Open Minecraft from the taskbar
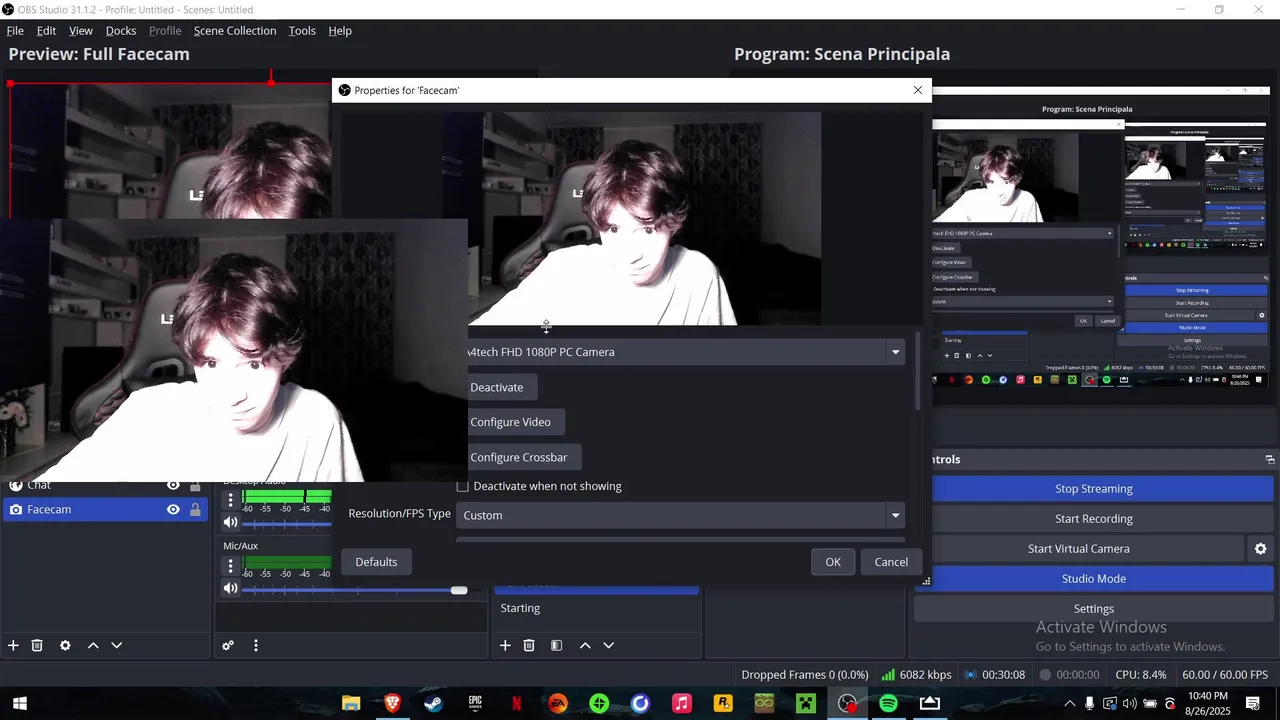Viewport: 1280px width, 720px height. [x=806, y=703]
